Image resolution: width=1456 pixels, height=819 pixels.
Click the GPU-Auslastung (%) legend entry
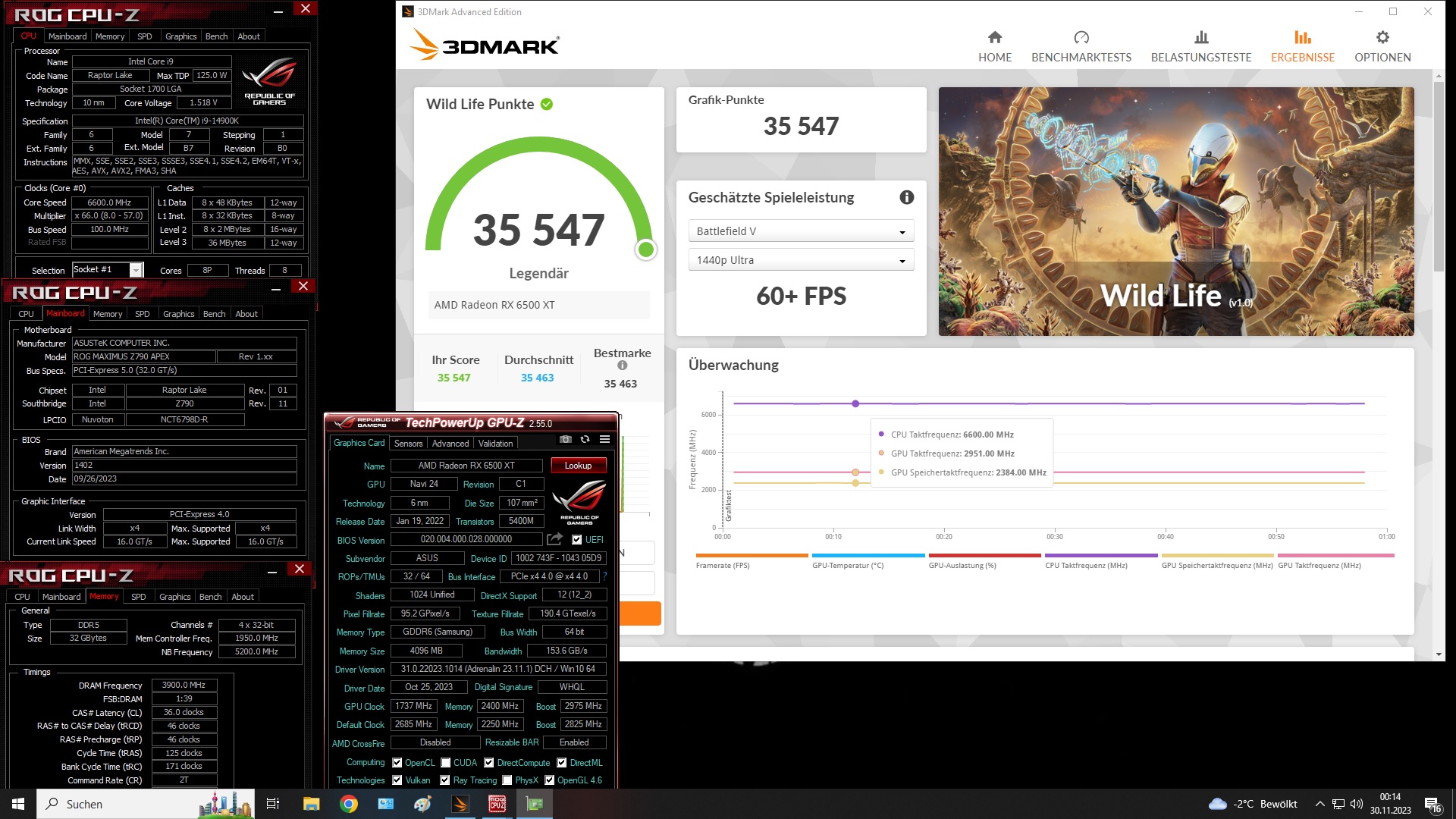984,561
